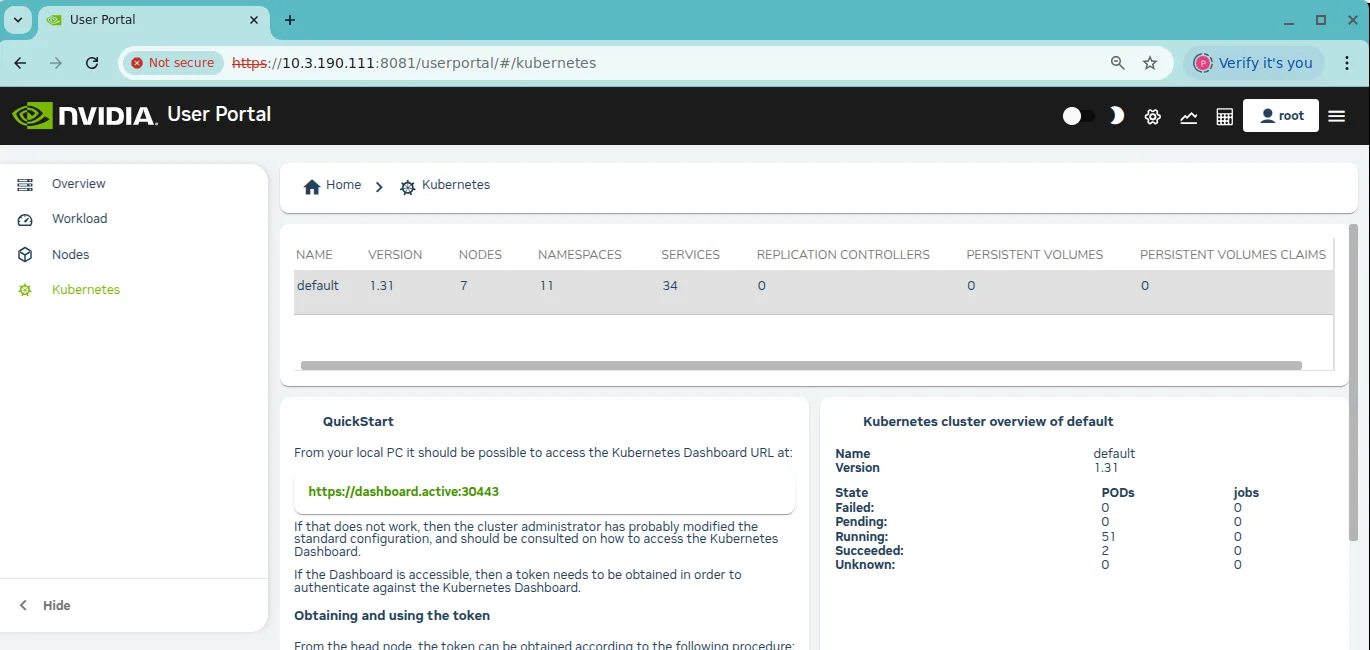Click browser forward arrow
This screenshot has width=1370, height=650.
tap(56, 63)
